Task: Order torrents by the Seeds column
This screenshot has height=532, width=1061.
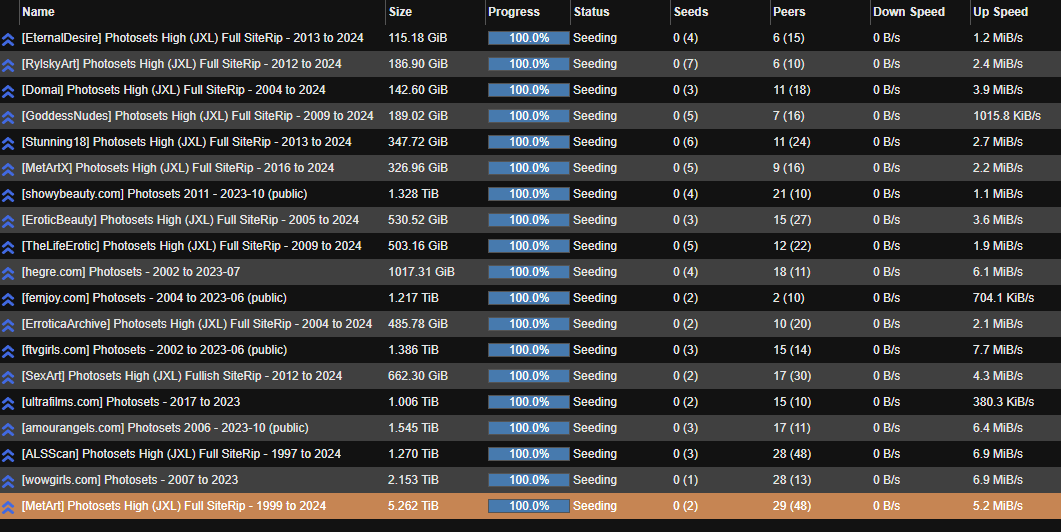Action: [691, 12]
